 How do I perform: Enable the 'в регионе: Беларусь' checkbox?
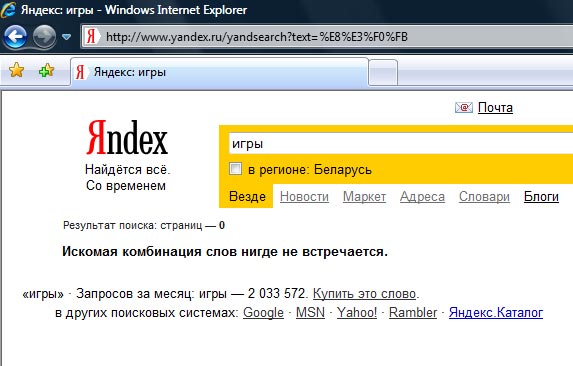pos(235,169)
